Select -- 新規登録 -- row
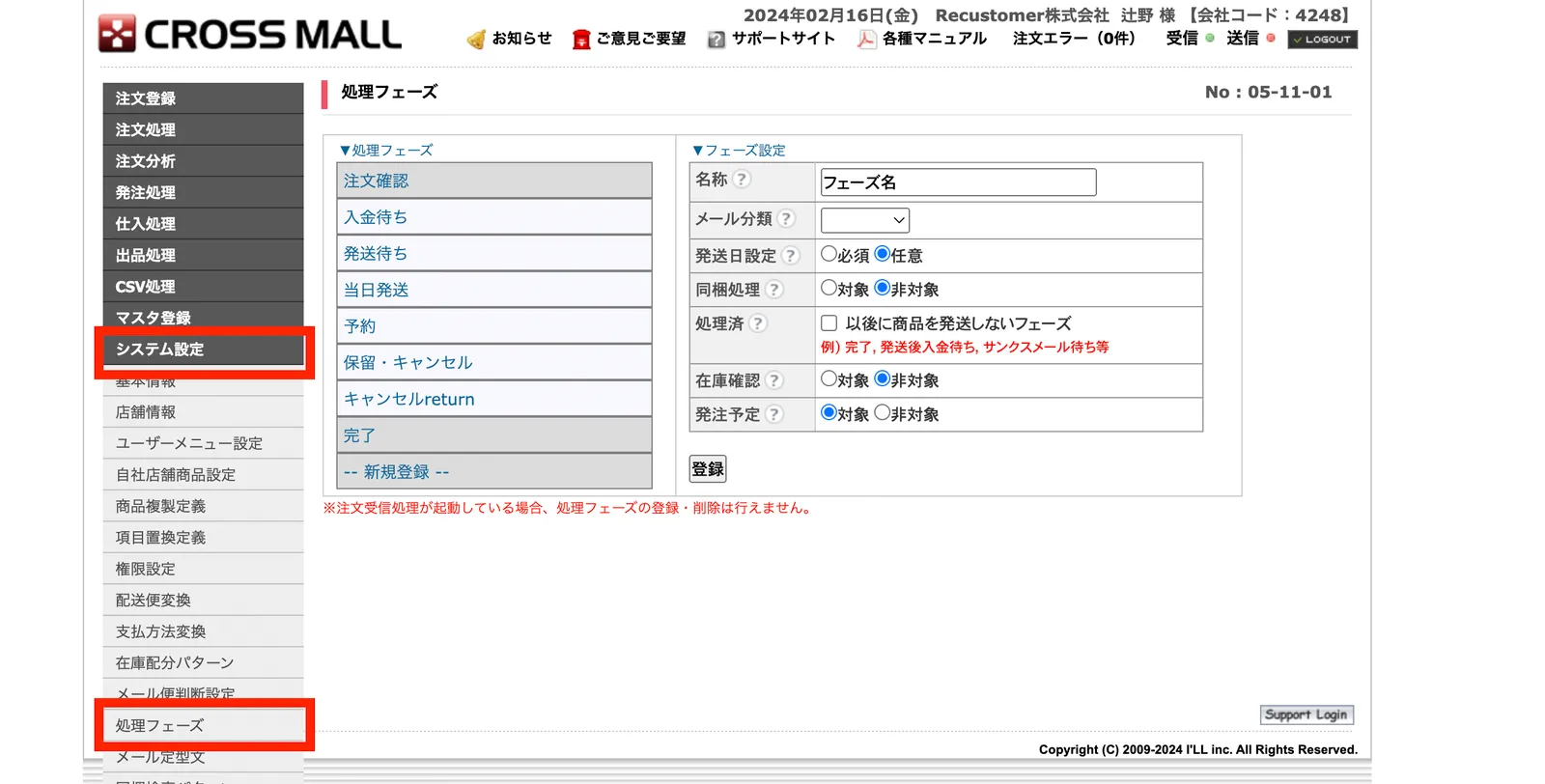This screenshot has height=784, width=1545. pos(494,471)
